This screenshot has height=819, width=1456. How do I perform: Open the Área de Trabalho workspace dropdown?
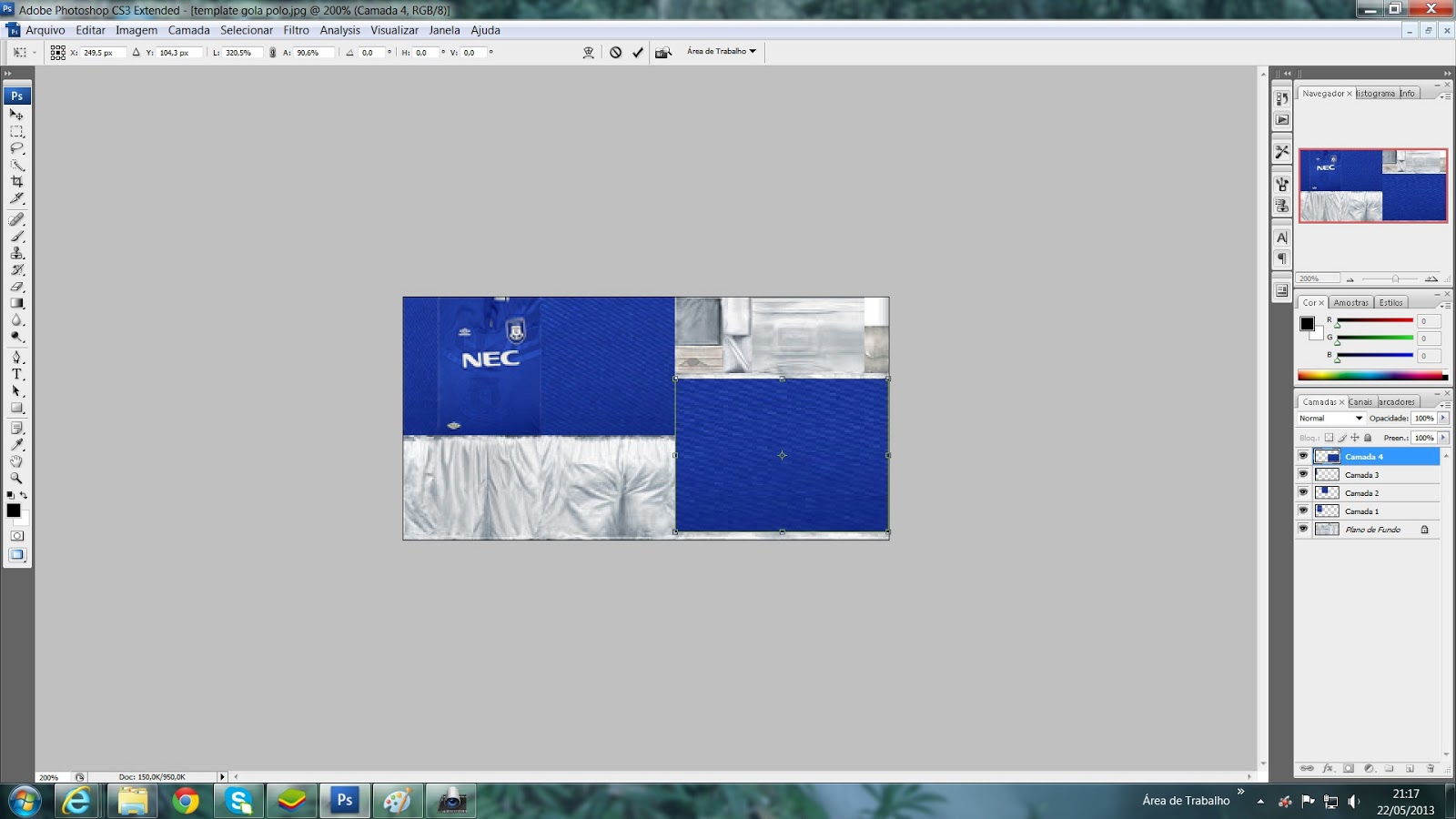pyautogui.click(x=717, y=52)
